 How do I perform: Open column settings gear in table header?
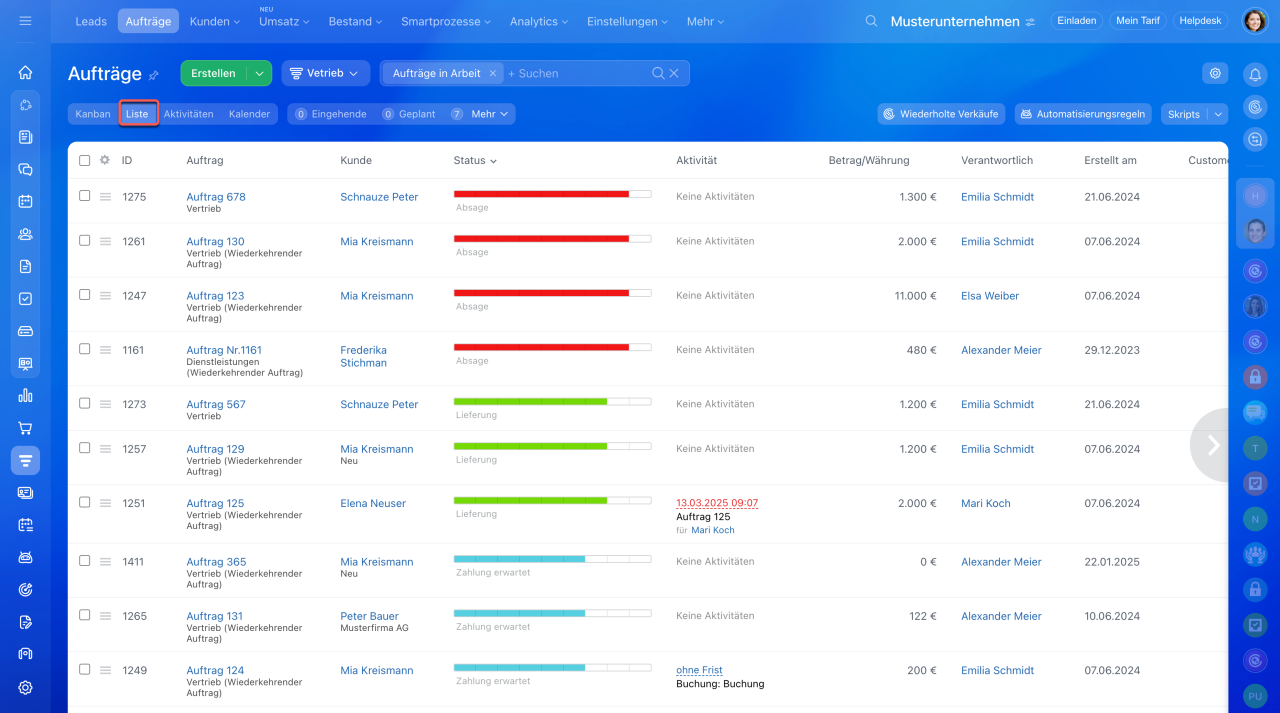pos(104,160)
